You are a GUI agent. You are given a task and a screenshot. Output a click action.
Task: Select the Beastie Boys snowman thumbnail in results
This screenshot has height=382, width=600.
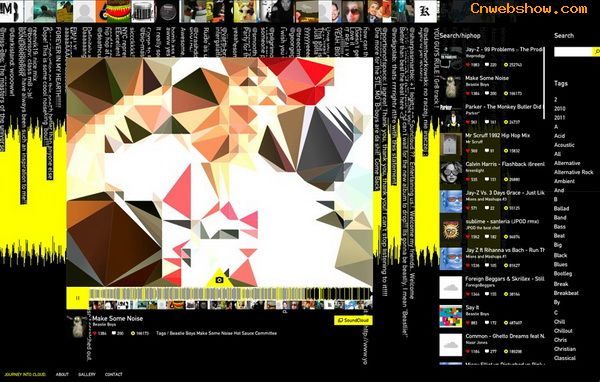(451, 87)
